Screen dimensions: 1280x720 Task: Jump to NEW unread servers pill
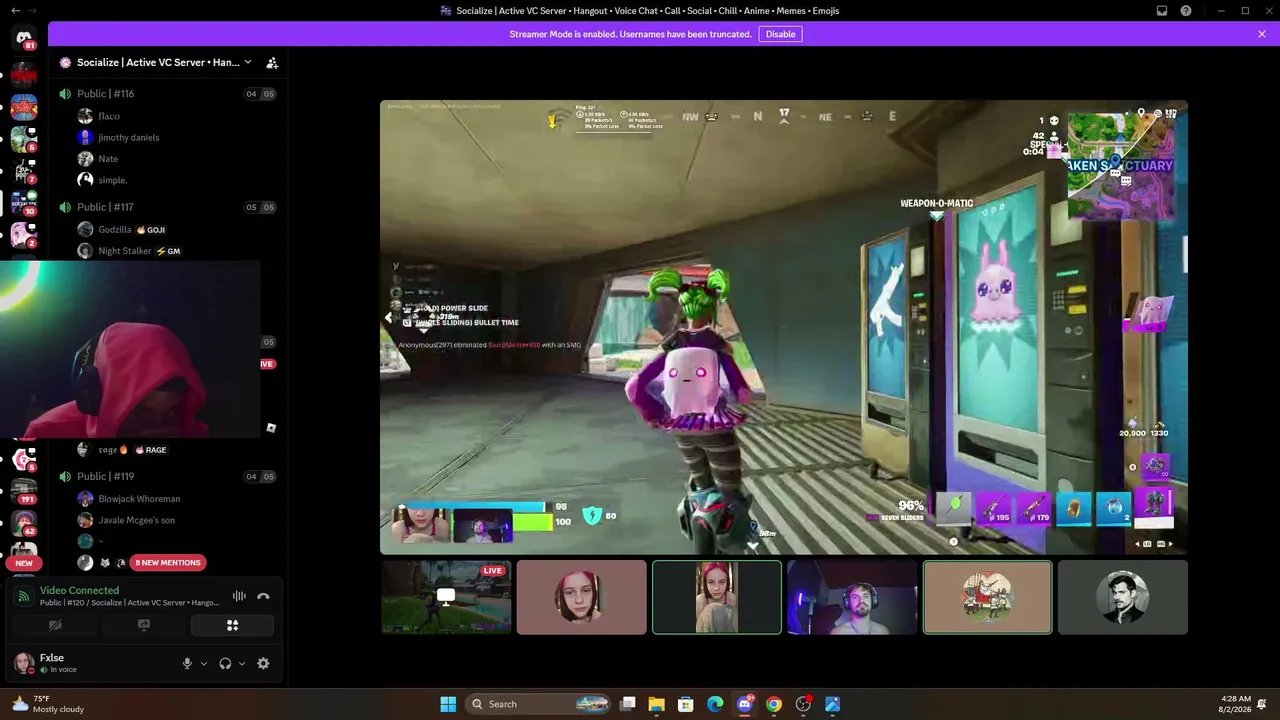24,563
